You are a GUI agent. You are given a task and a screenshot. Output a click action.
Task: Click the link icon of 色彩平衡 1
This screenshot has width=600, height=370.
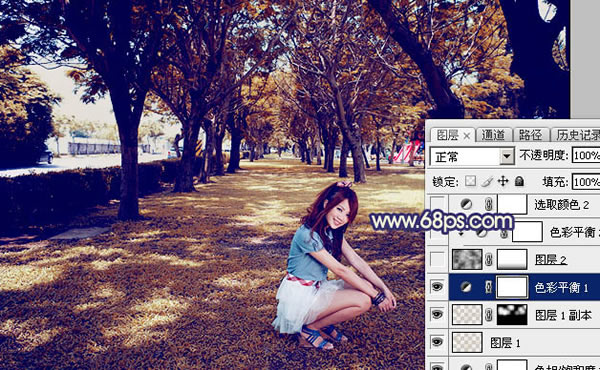point(489,287)
